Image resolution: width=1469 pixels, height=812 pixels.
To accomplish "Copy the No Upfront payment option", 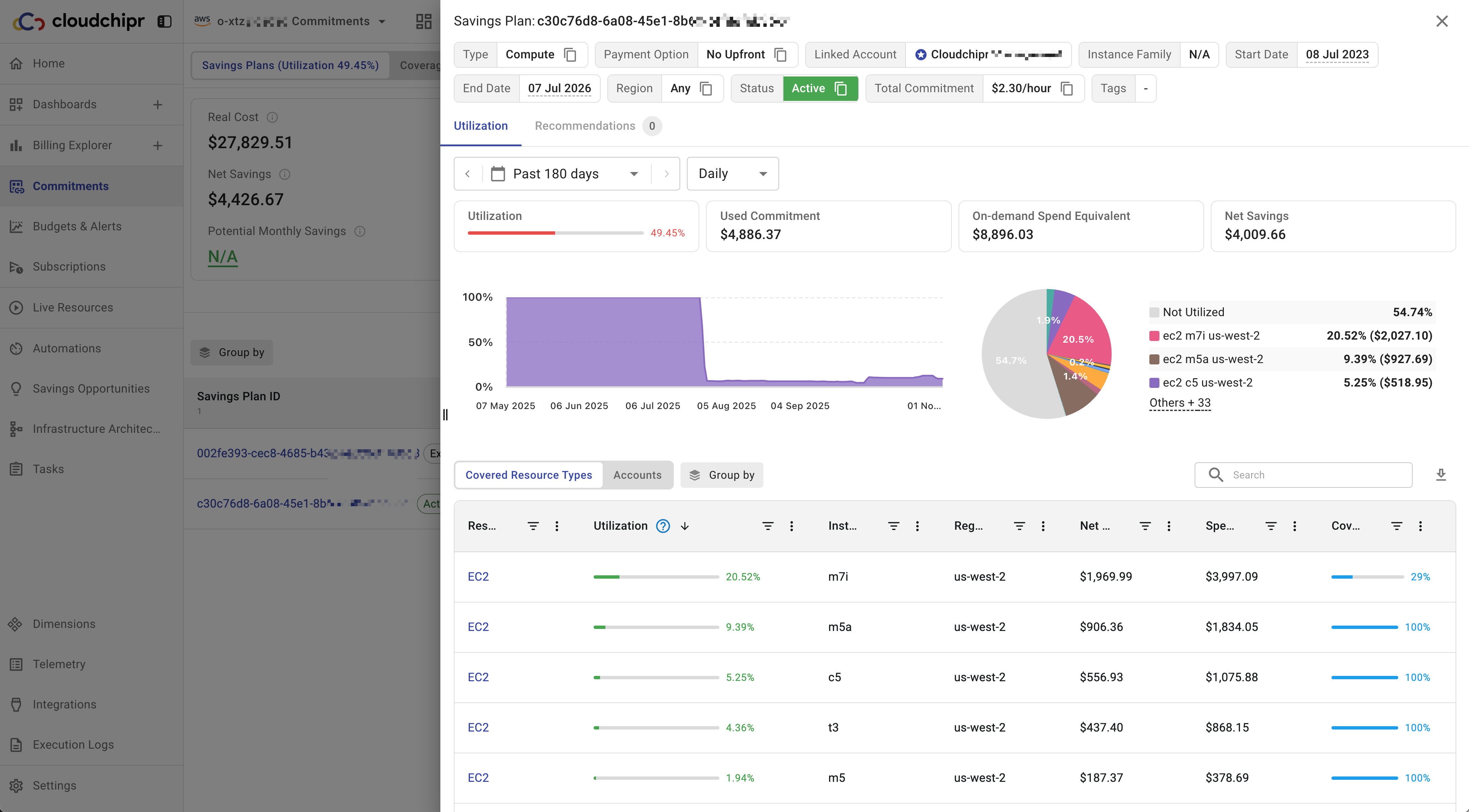I will click(x=780, y=55).
